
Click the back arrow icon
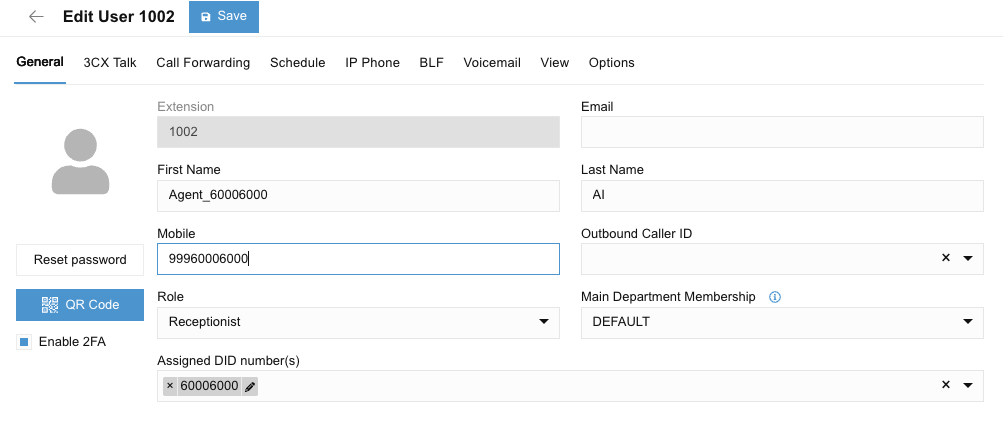[36, 17]
